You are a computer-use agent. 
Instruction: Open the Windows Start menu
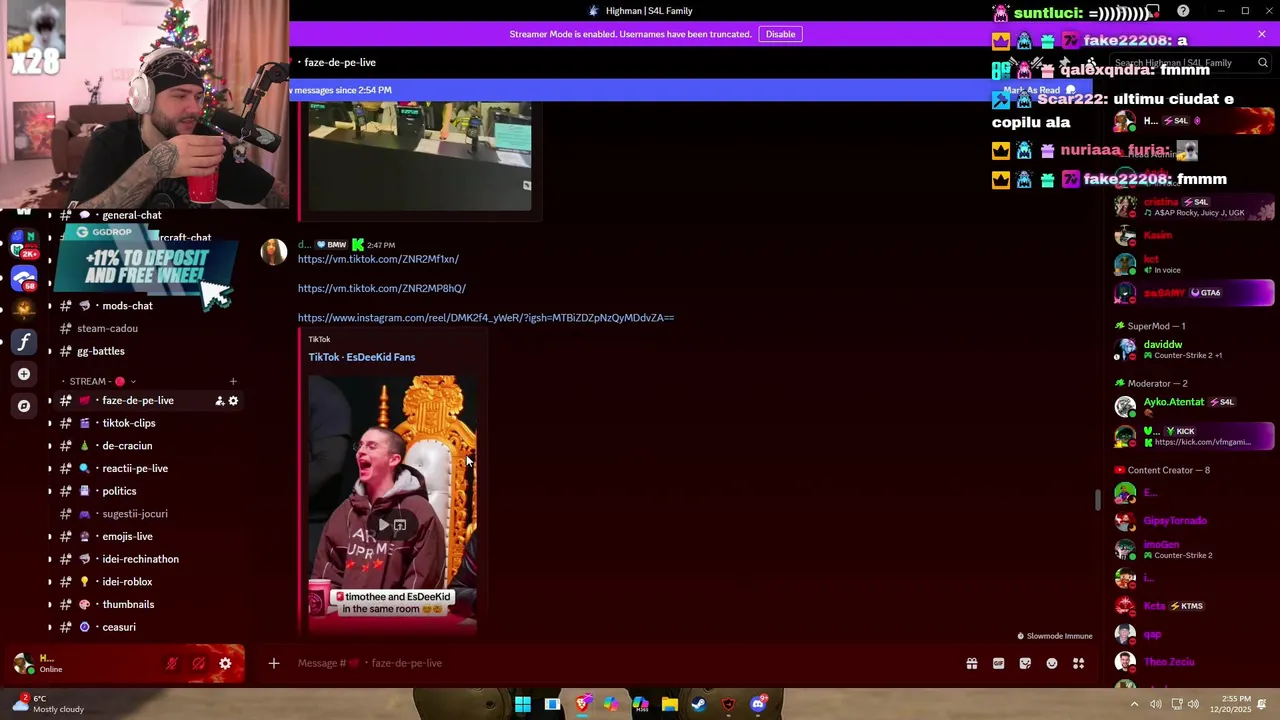point(523,705)
